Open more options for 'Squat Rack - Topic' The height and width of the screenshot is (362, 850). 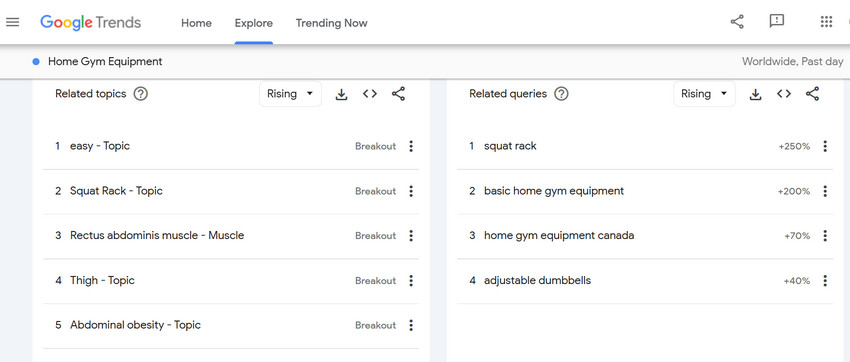(411, 191)
